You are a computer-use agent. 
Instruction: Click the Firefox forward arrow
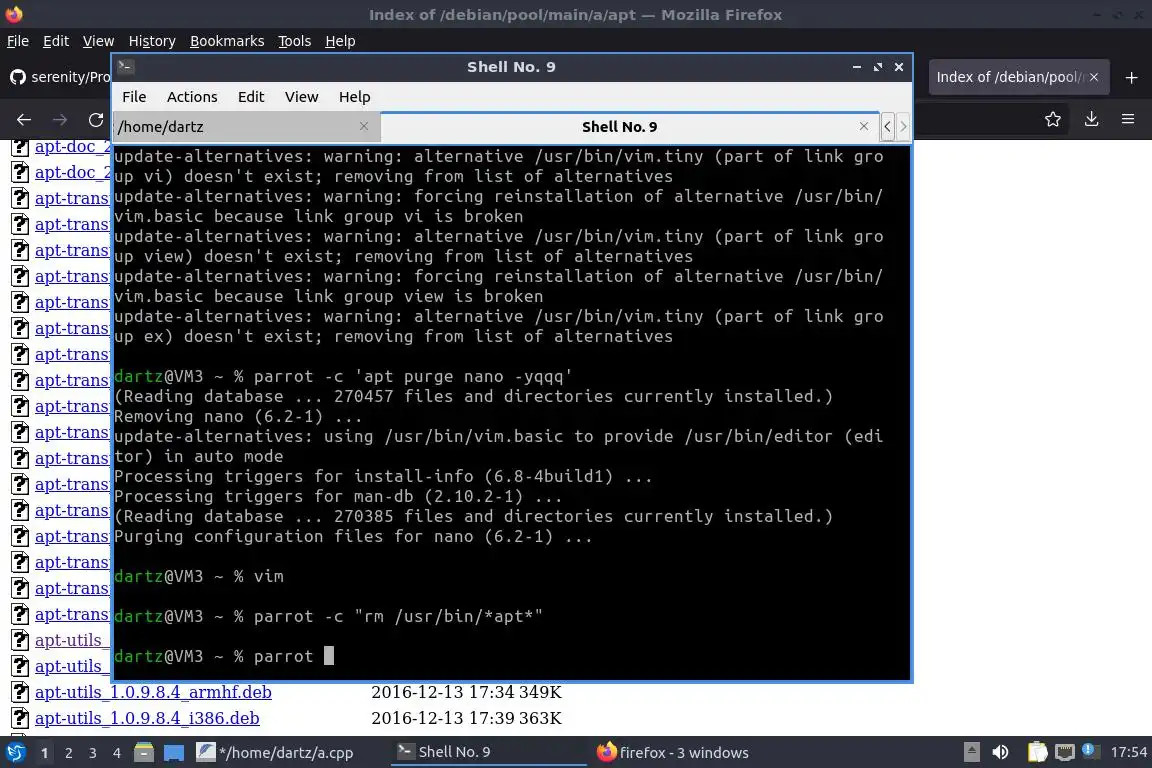(x=60, y=120)
